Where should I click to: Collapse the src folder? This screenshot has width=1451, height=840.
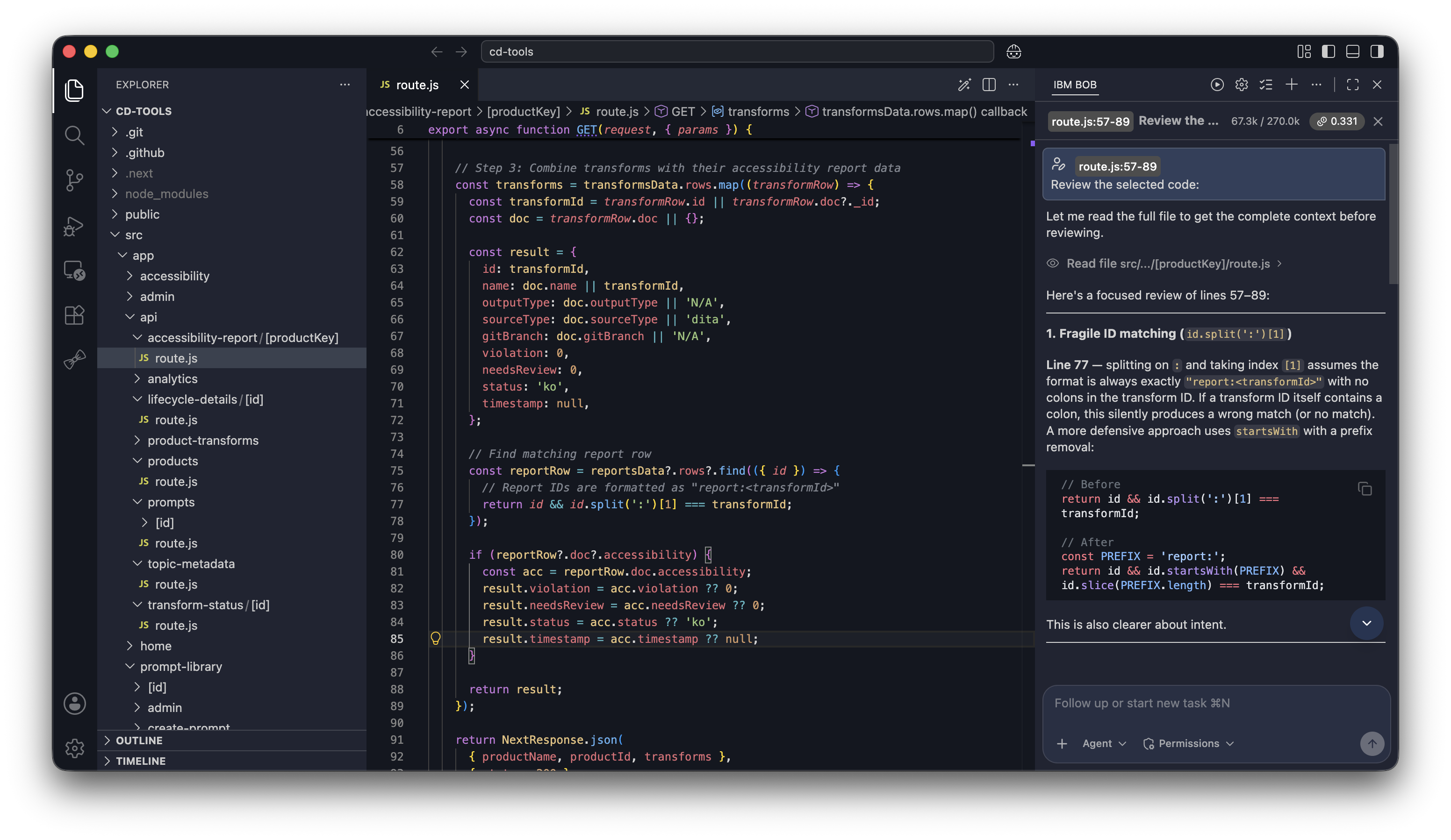tap(231, 235)
